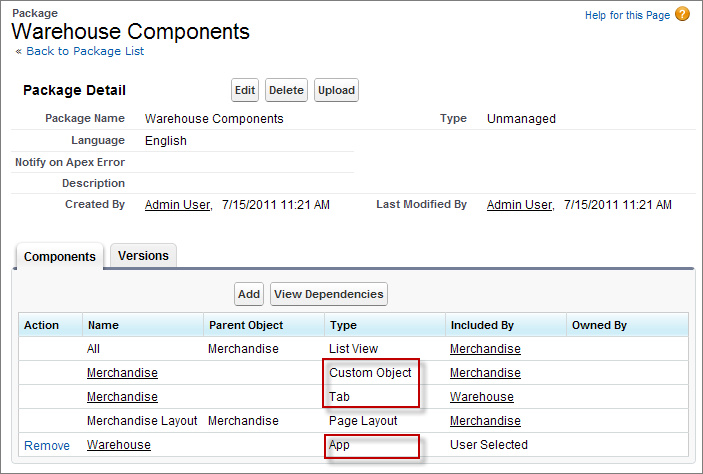Viewport: 703px width, 474px height.
Task: Go back to Package List
Action: (85, 51)
